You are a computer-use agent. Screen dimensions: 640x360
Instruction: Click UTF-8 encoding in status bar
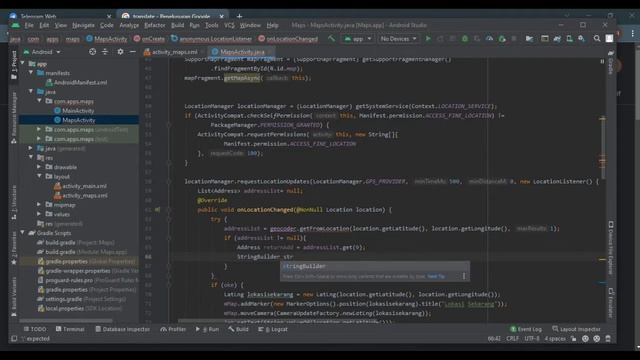(532, 339)
